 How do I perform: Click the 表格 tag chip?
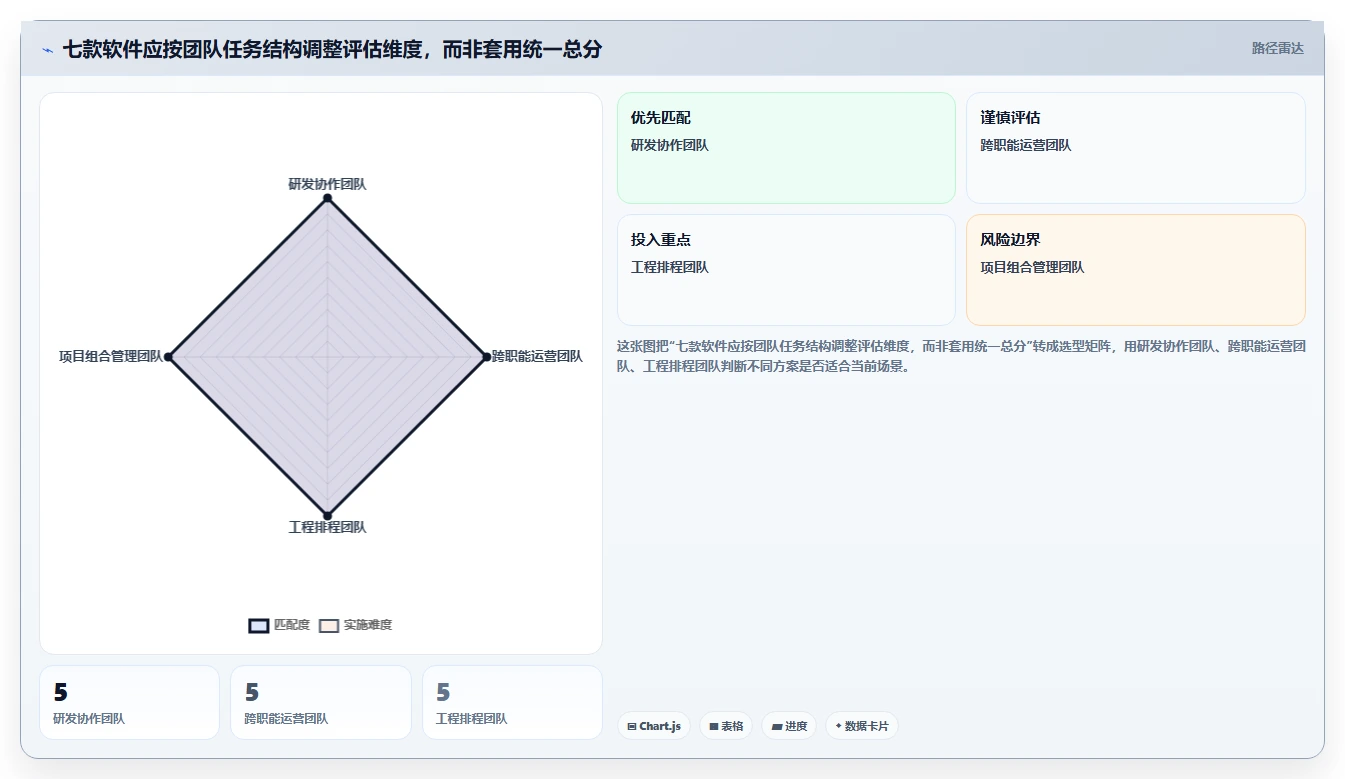pos(726,726)
